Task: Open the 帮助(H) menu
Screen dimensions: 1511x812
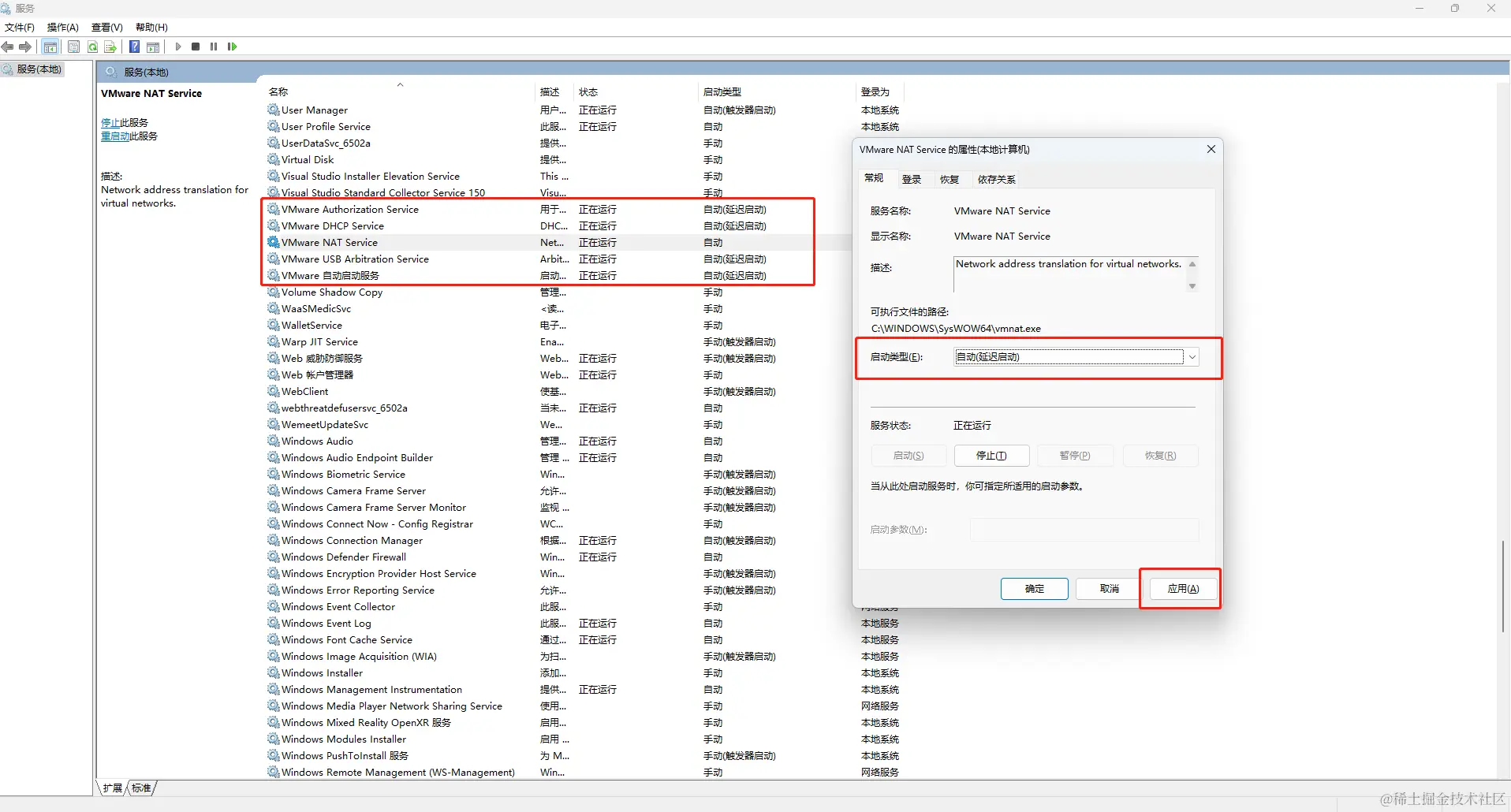Action: [x=151, y=27]
